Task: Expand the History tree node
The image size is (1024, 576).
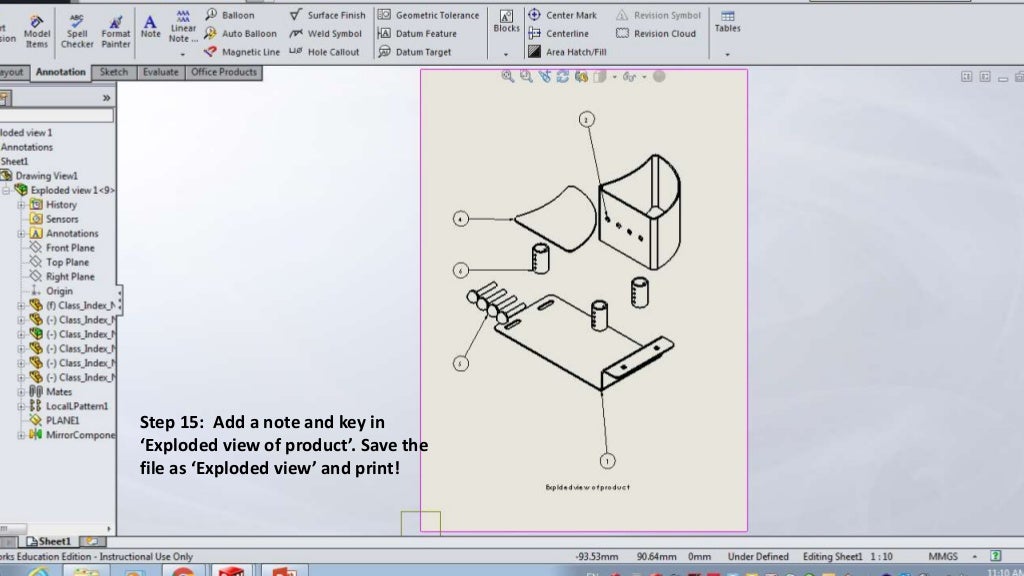Action: pos(21,204)
